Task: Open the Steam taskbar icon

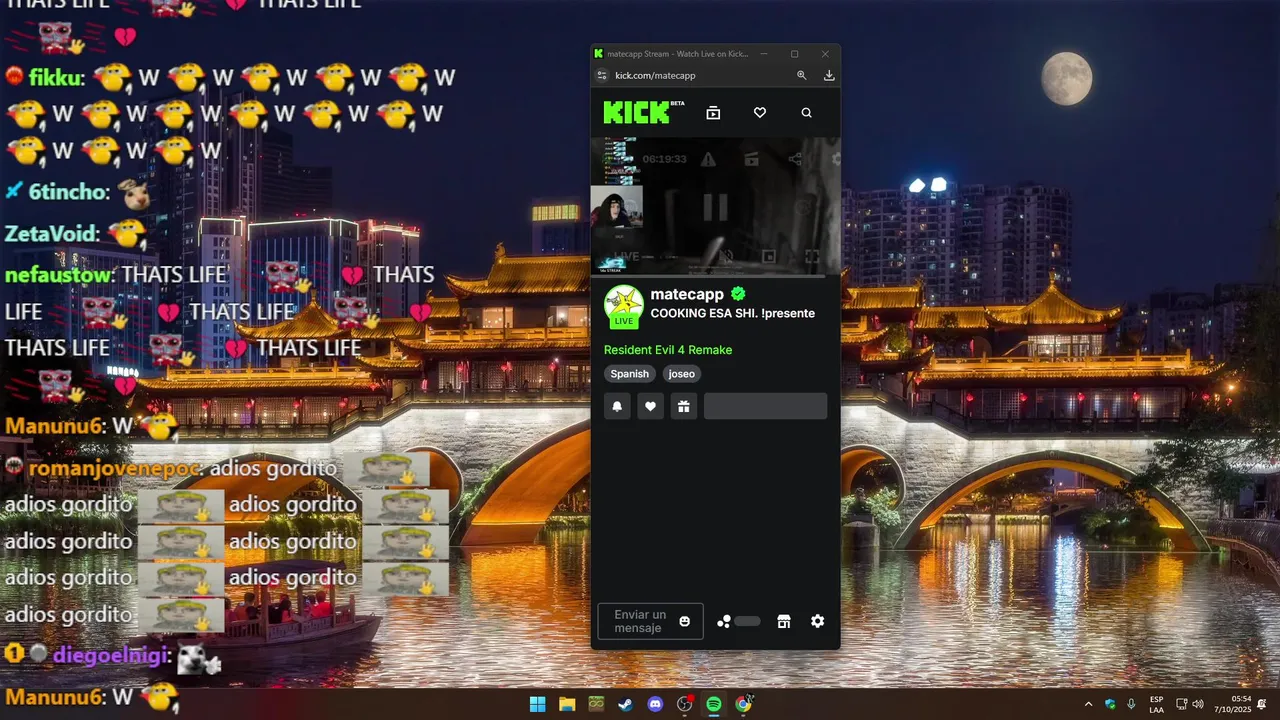Action: (x=625, y=704)
